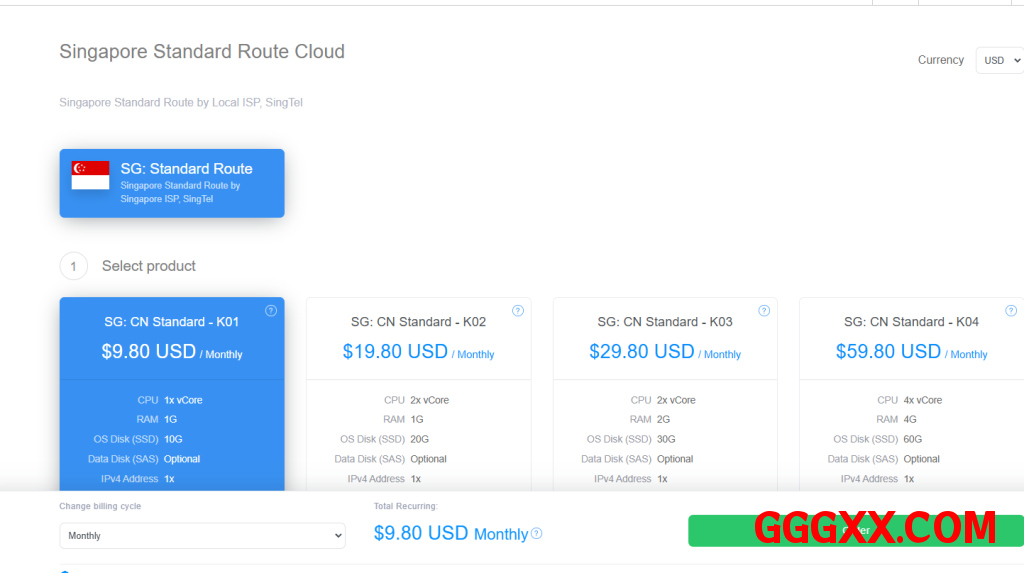Click the $9.80 USD total recurring amount

420,533
